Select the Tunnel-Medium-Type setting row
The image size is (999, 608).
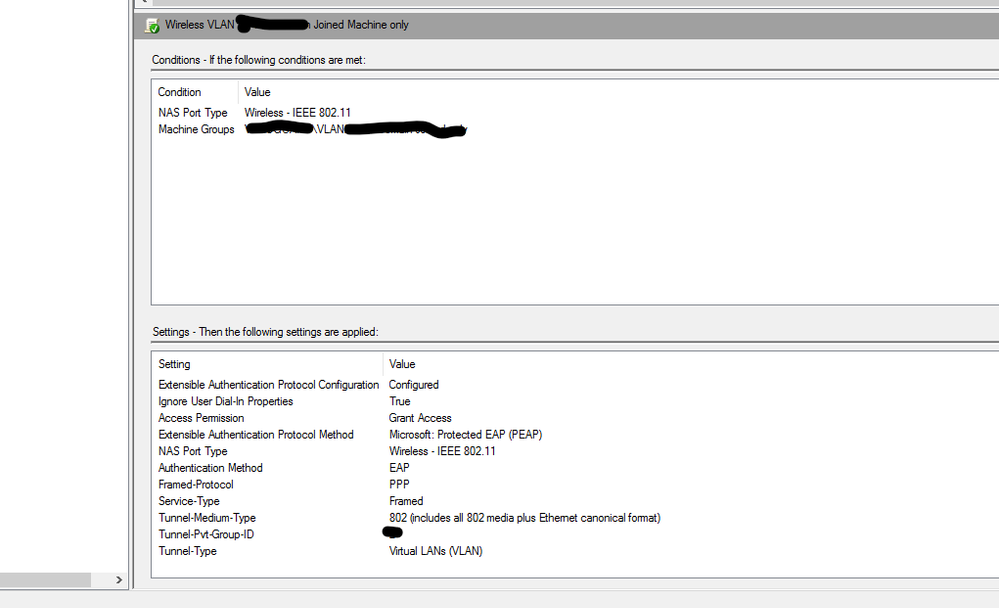coord(207,518)
